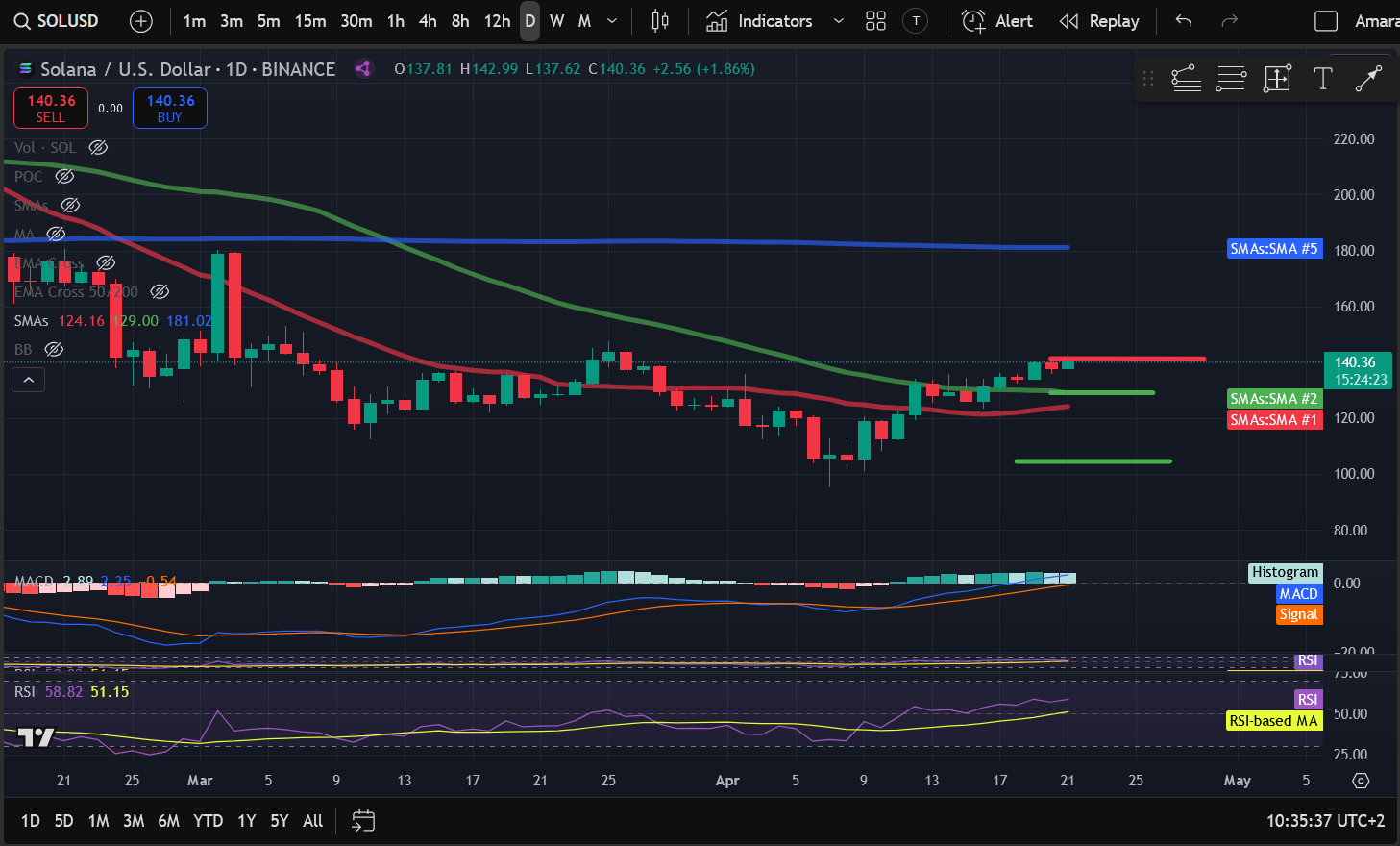Select the Text drawing tool

pyautogui.click(x=1323, y=79)
